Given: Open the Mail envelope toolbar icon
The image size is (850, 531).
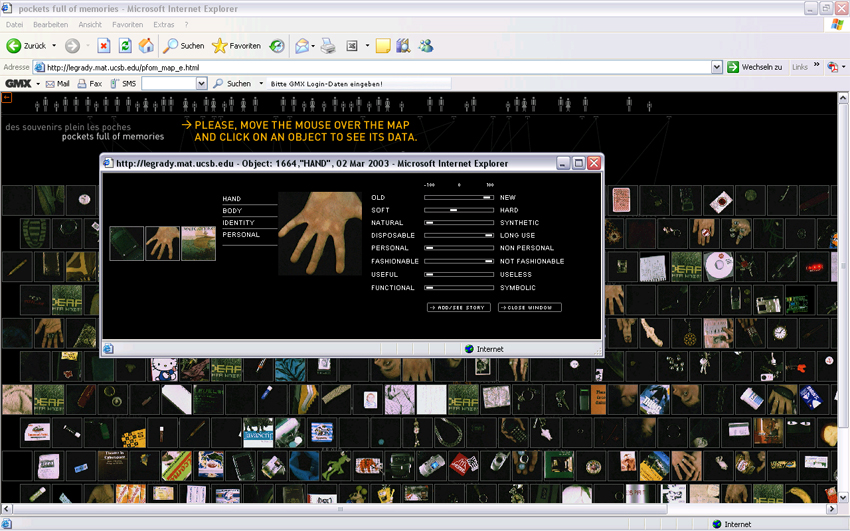Looking at the screenshot, I should click(x=301, y=46).
